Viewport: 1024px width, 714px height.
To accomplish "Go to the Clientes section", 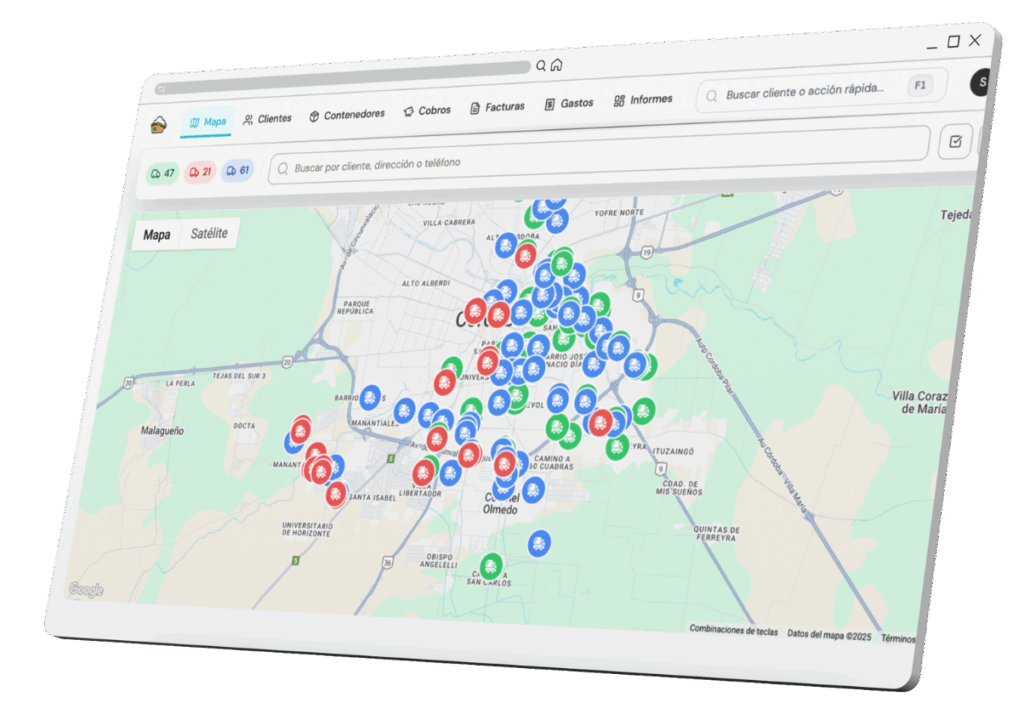I will (267, 119).
